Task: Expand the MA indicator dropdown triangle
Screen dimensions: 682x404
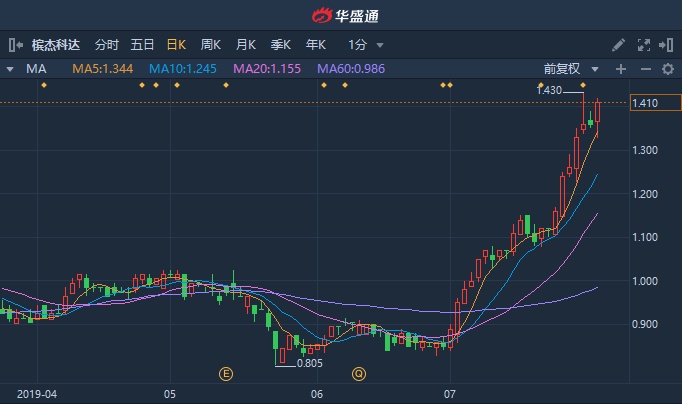Action: (10, 69)
